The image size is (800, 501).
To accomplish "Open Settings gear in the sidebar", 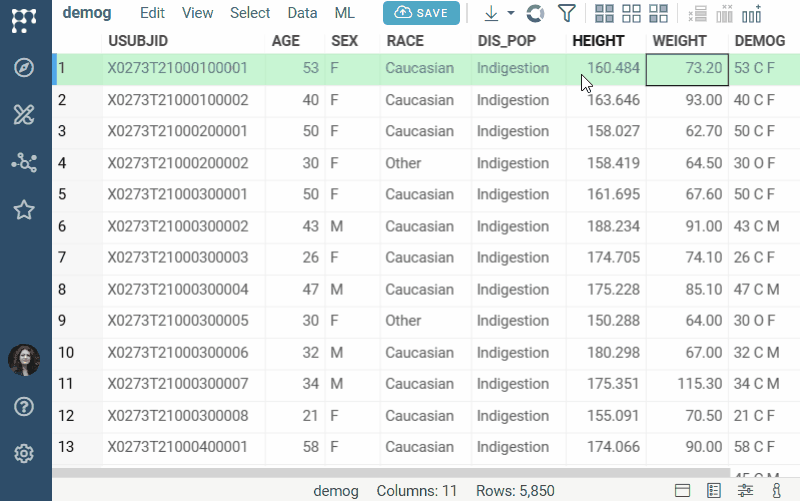I will pyautogui.click(x=25, y=454).
